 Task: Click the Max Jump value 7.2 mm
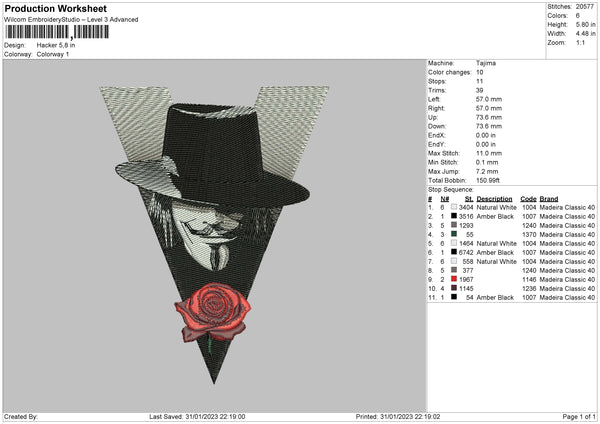point(487,171)
